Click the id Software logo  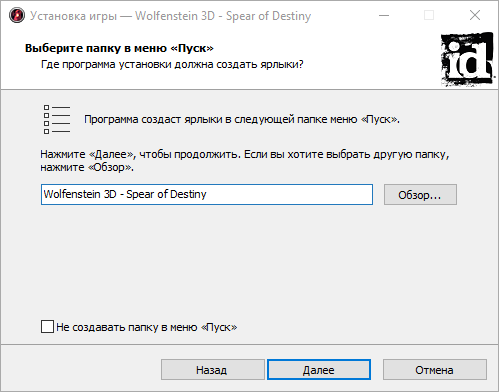click(467, 59)
